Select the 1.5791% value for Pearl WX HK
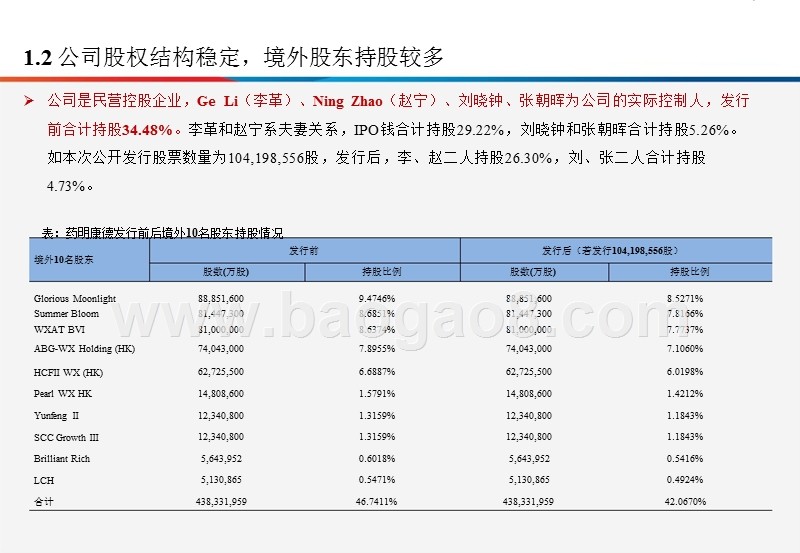Image resolution: width=800 pixels, height=553 pixels. click(x=377, y=393)
